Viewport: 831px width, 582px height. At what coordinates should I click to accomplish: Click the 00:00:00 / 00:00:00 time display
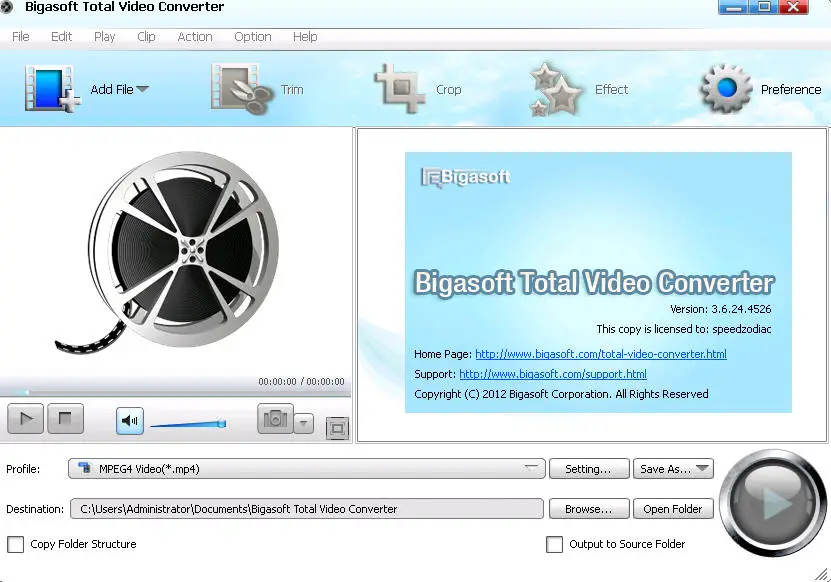(301, 382)
